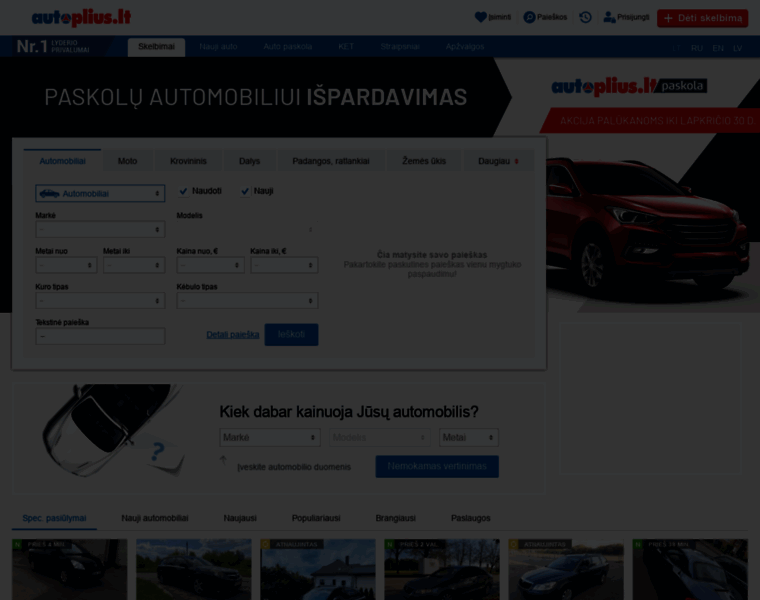Open the Prieš 2 val. car thumbnail
Image resolution: width=760 pixels, height=600 pixels.
[x=442, y=569]
